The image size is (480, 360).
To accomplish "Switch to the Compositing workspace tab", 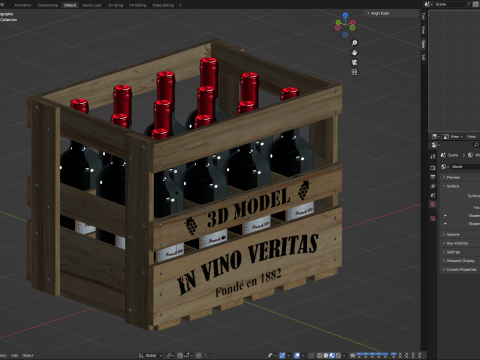I will click(48, 5).
